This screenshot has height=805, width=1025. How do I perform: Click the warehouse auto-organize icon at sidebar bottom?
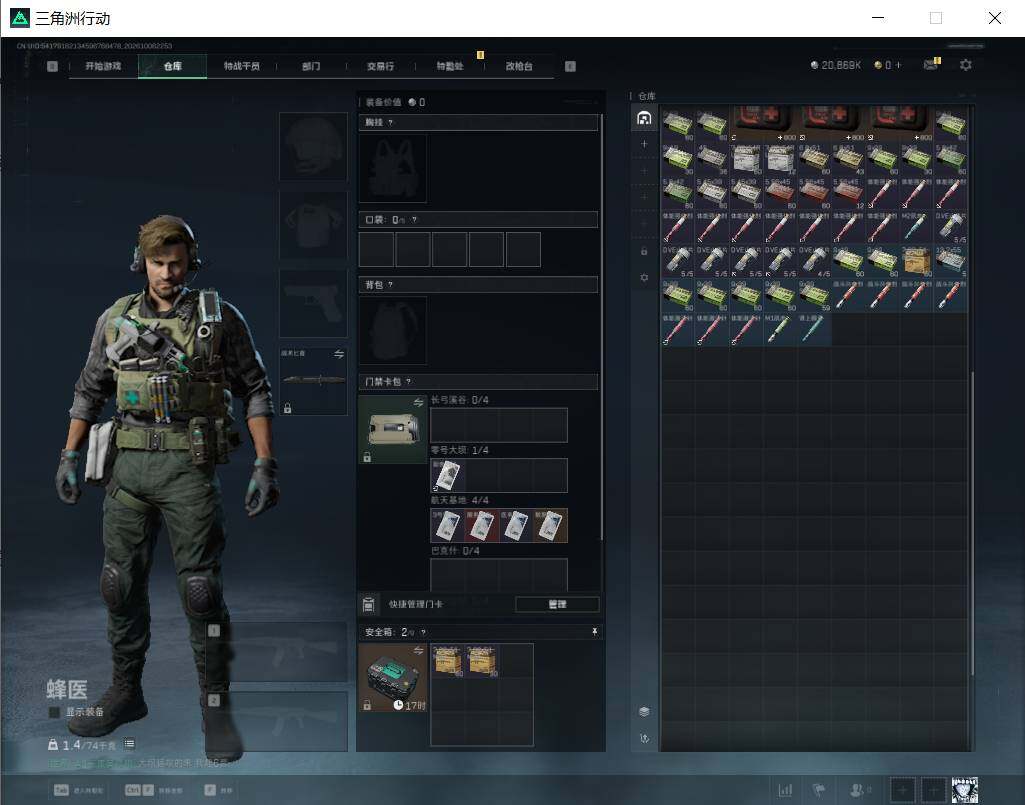(x=644, y=738)
